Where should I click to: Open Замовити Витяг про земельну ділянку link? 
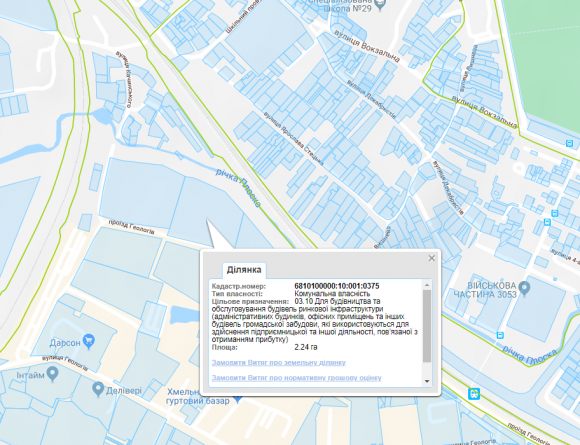point(279,363)
